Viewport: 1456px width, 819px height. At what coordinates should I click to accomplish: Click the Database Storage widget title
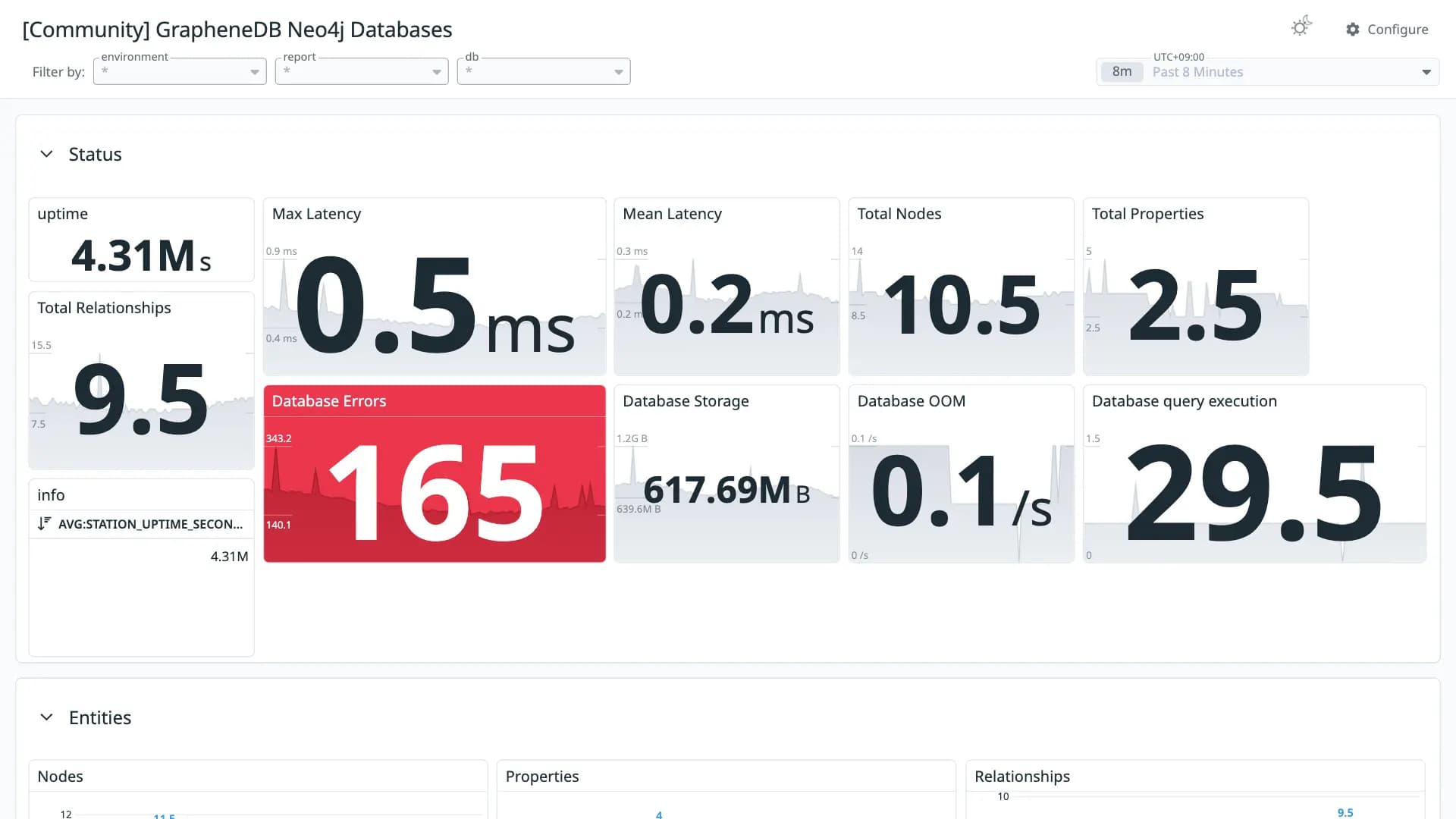[x=686, y=401]
